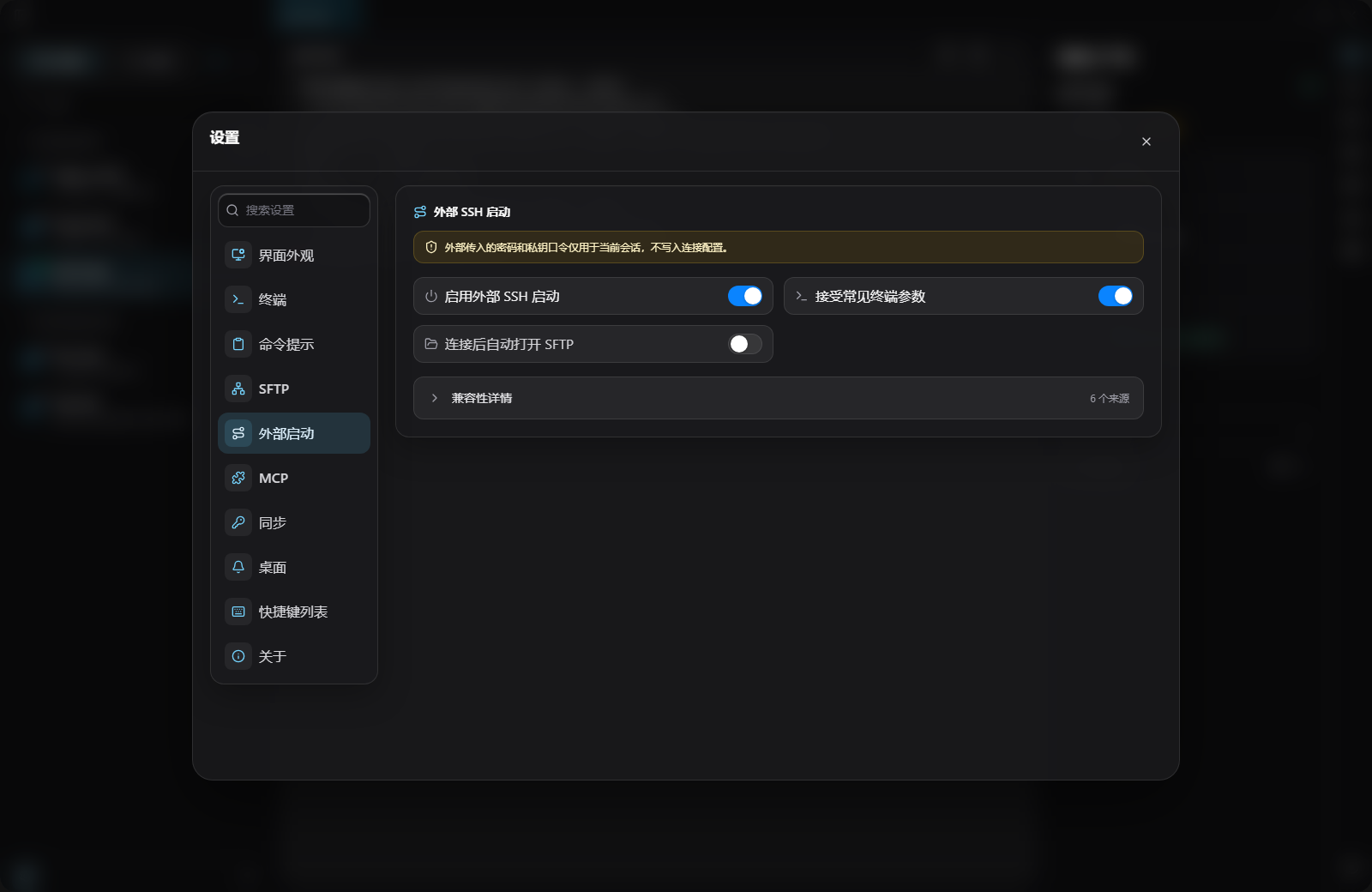
Task: Click the 同步 key icon in sidebar
Action: pos(238,522)
